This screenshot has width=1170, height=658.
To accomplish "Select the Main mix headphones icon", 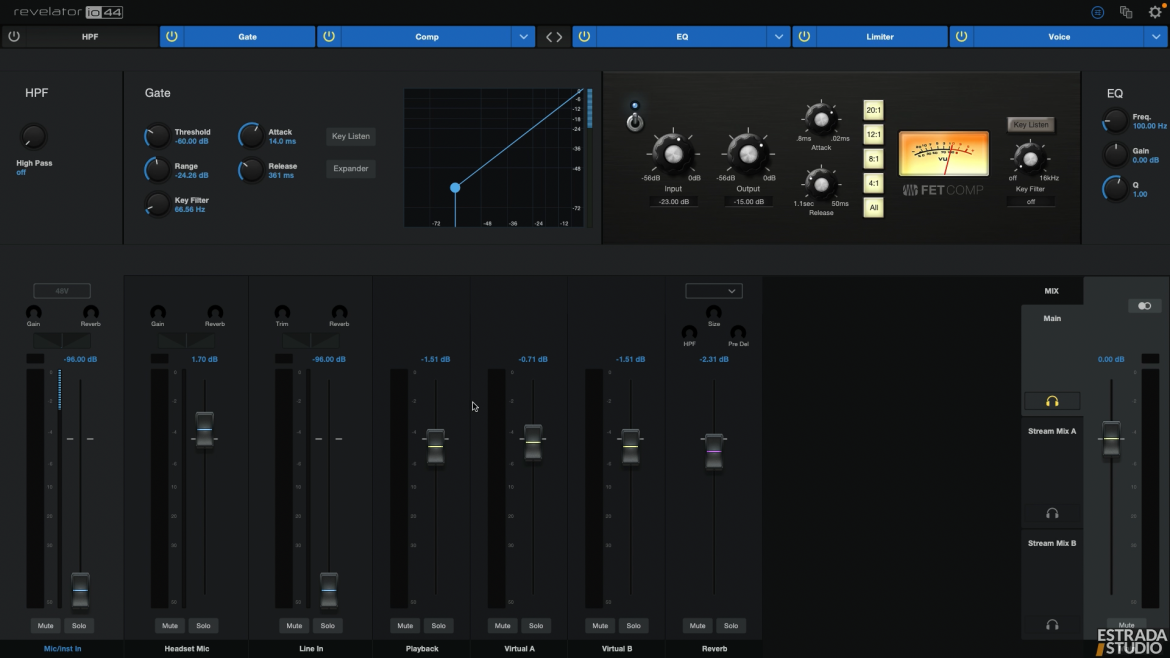I will (x=1052, y=401).
